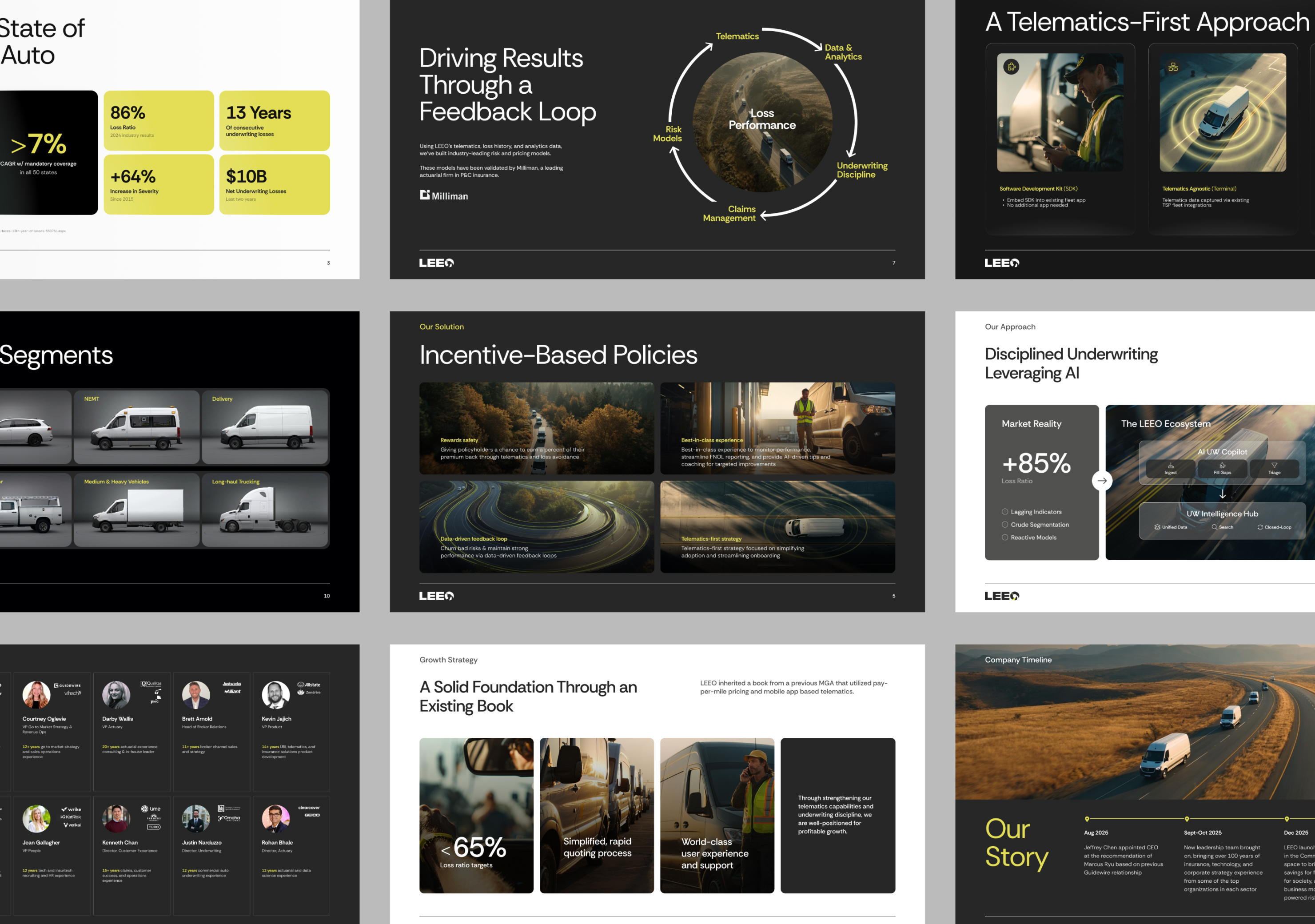Click the Aug 2025 timeline marker
The image size is (1315, 924).
pyautogui.click(x=1087, y=819)
